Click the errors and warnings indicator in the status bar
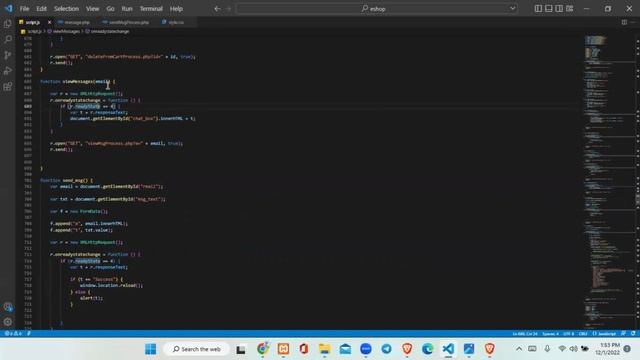The image size is (640, 360). 13,333
